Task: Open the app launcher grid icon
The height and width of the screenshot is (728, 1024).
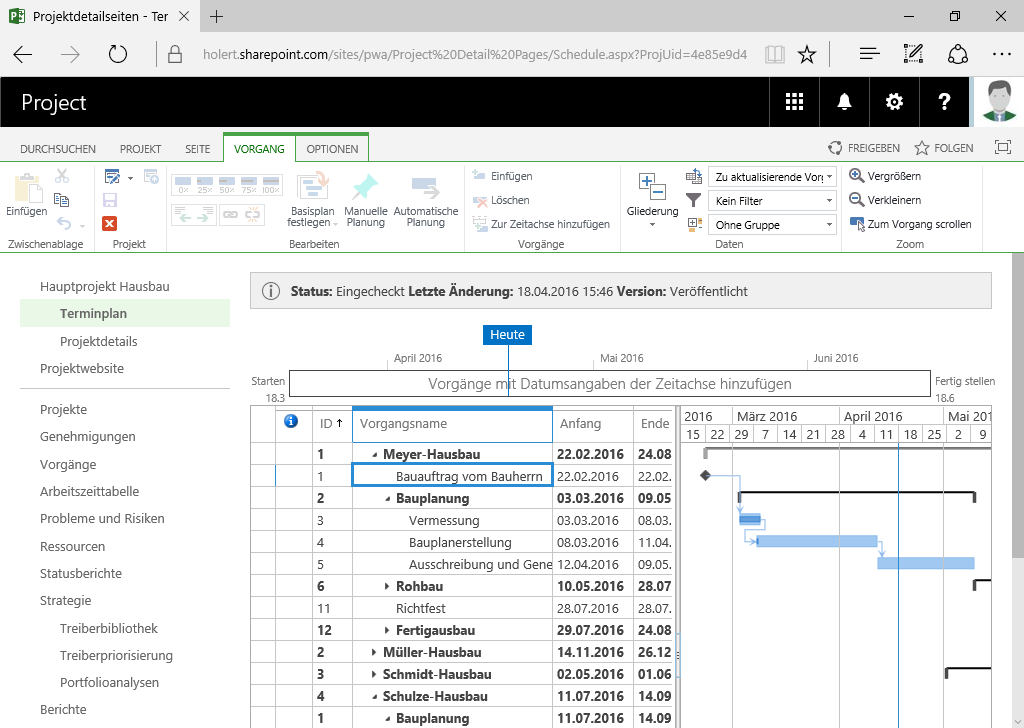Action: click(794, 102)
